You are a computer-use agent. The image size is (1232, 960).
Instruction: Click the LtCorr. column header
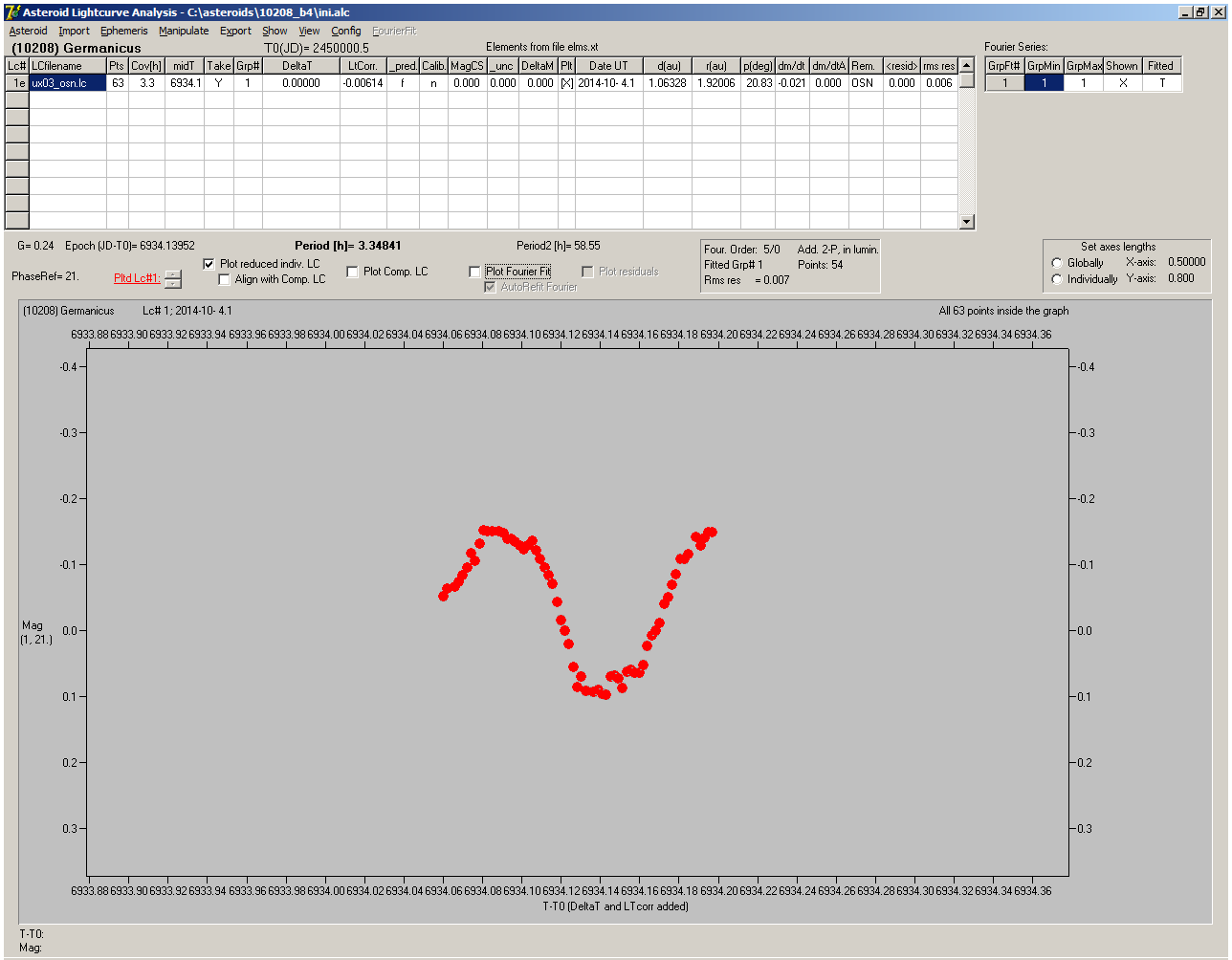[x=363, y=66]
